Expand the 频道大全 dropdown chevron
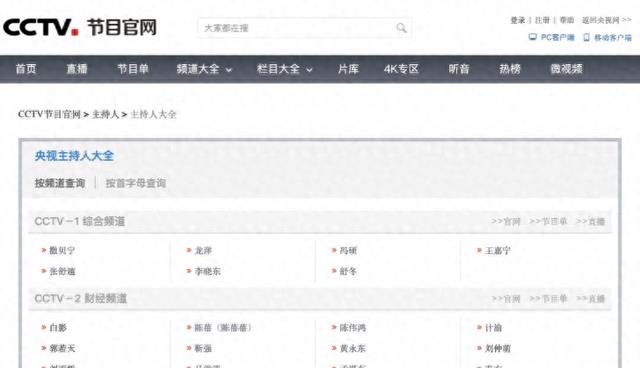640x368 pixels. (x=229, y=70)
